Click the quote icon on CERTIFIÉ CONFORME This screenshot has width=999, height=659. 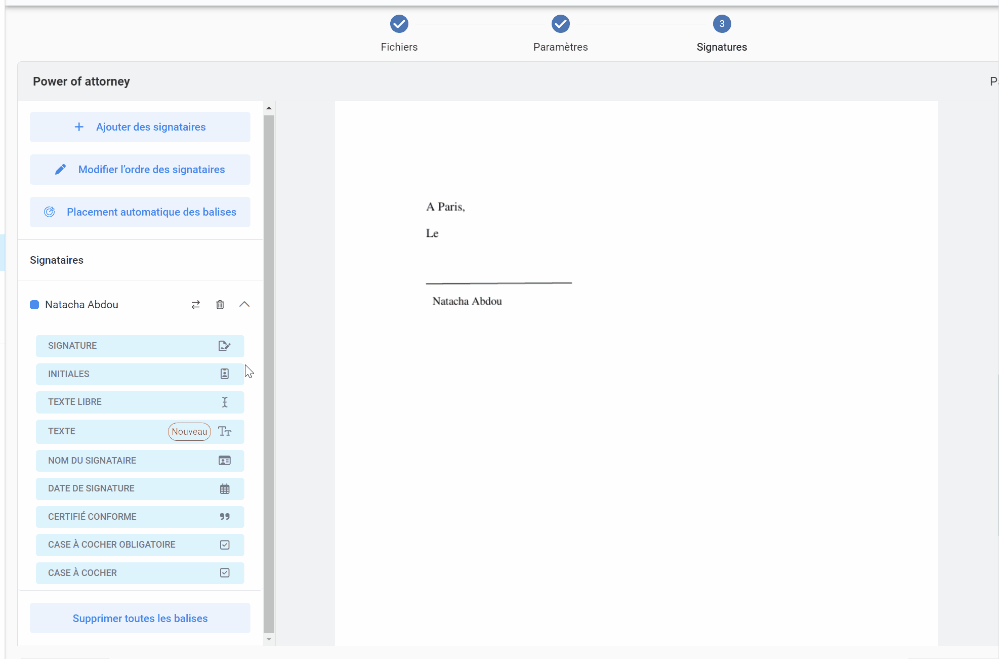point(224,517)
